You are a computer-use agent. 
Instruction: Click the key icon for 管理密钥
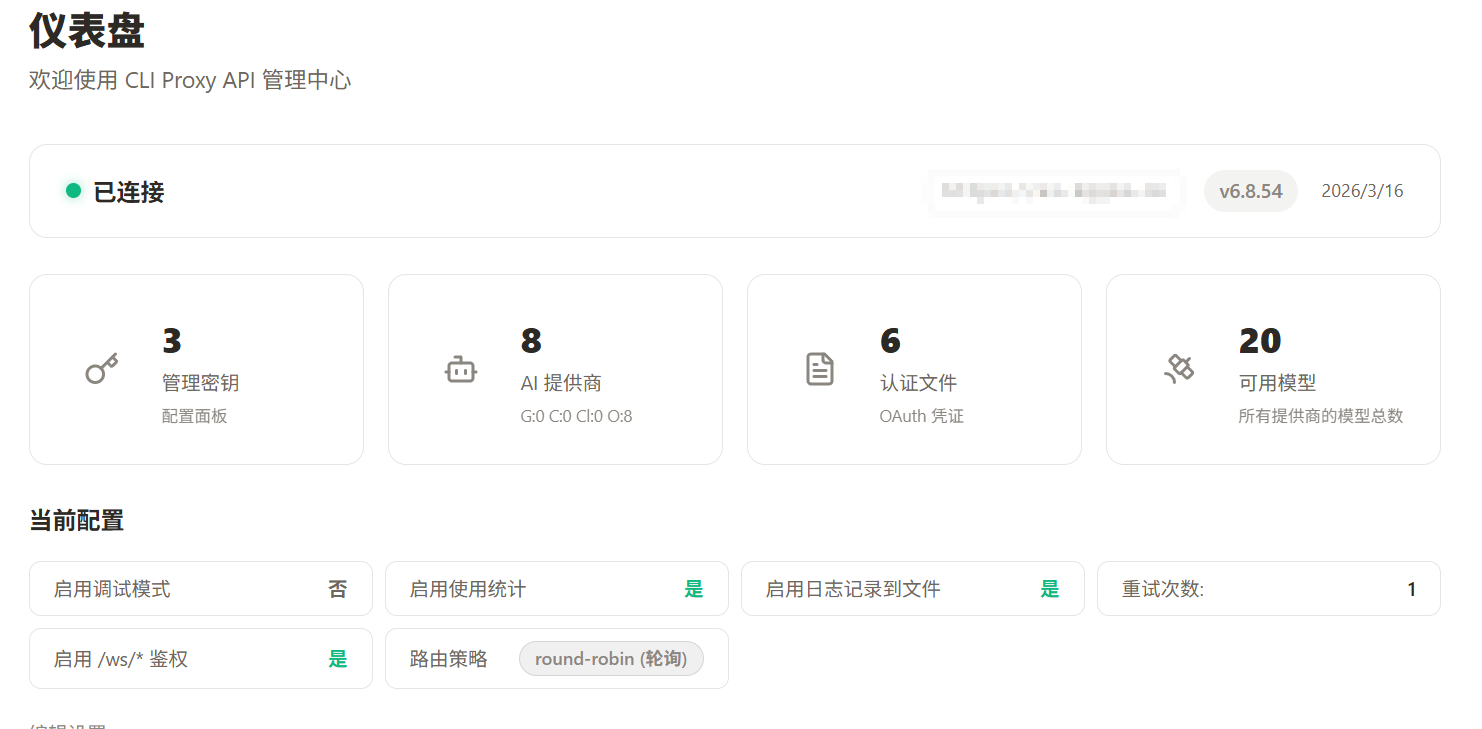[x=101, y=369]
